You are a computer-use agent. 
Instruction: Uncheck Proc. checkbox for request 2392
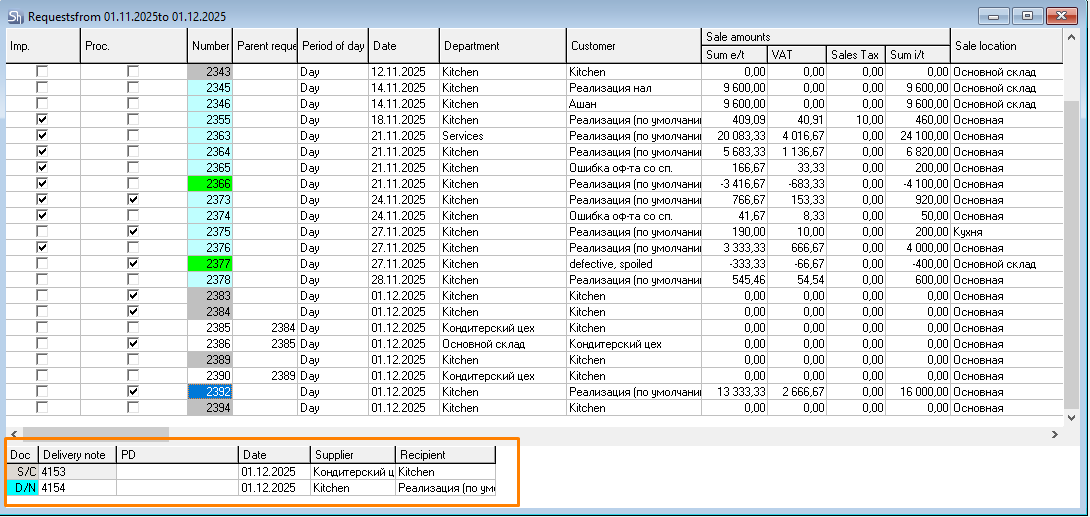[133, 392]
